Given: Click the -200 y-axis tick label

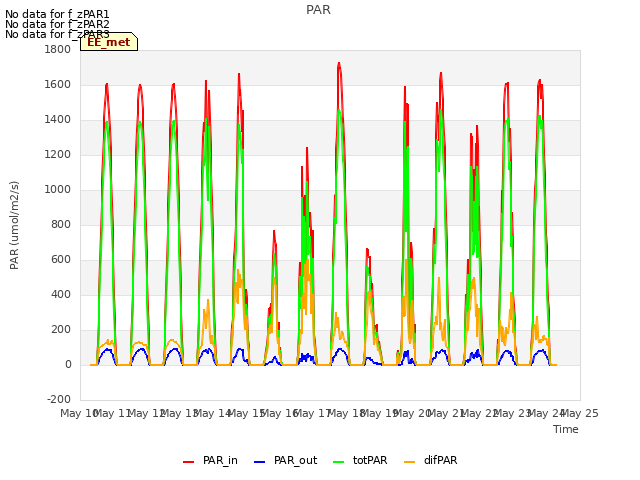Looking at the screenshot, I should click(x=59, y=400).
